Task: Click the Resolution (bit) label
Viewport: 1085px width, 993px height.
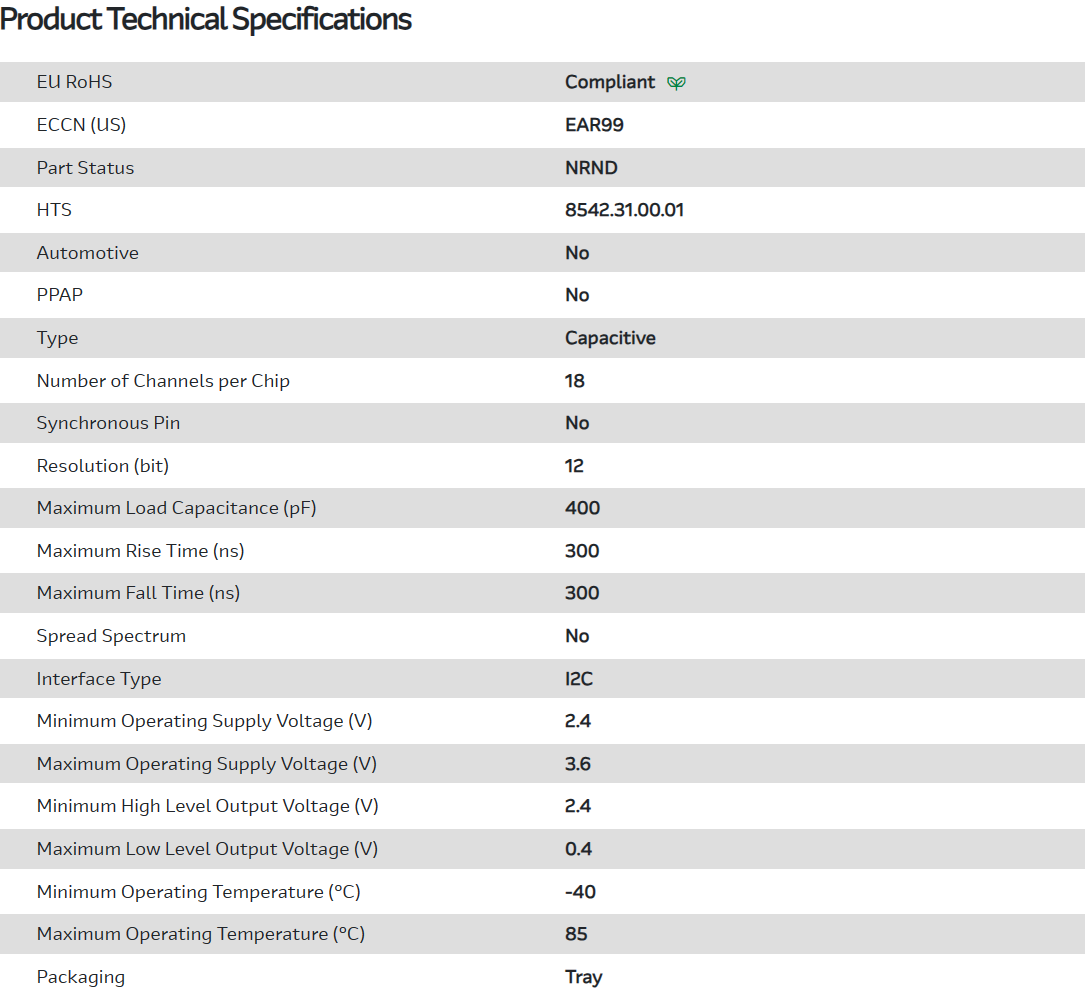Action: click(103, 466)
